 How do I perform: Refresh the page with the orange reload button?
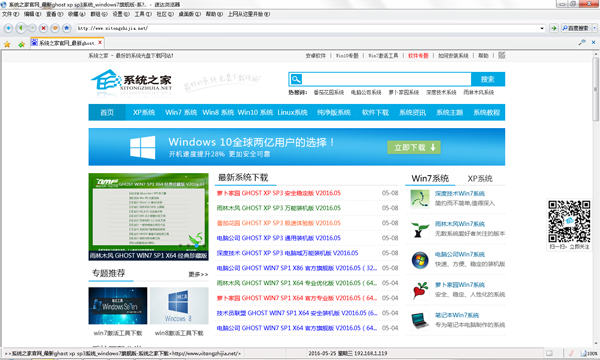pos(55,28)
